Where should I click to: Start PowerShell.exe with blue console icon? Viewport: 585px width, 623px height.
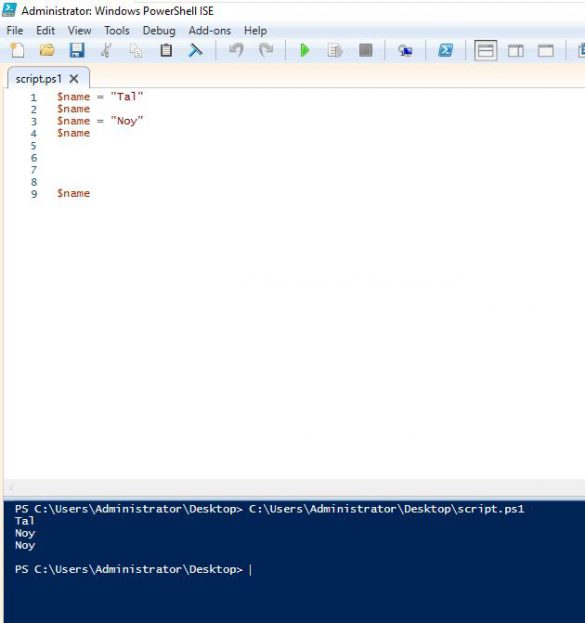coord(445,50)
